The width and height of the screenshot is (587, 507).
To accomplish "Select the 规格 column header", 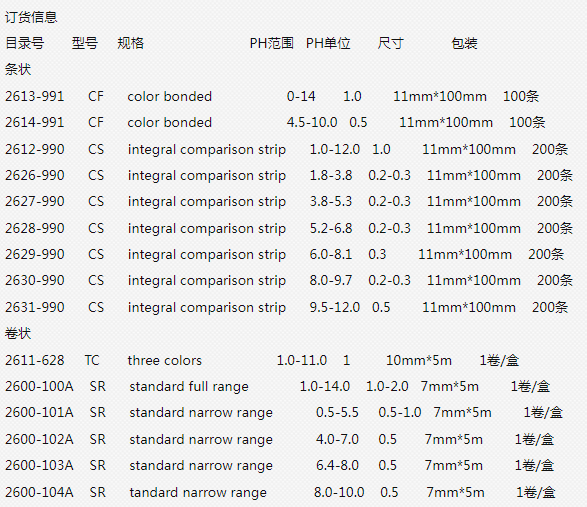I will point(130,43).
